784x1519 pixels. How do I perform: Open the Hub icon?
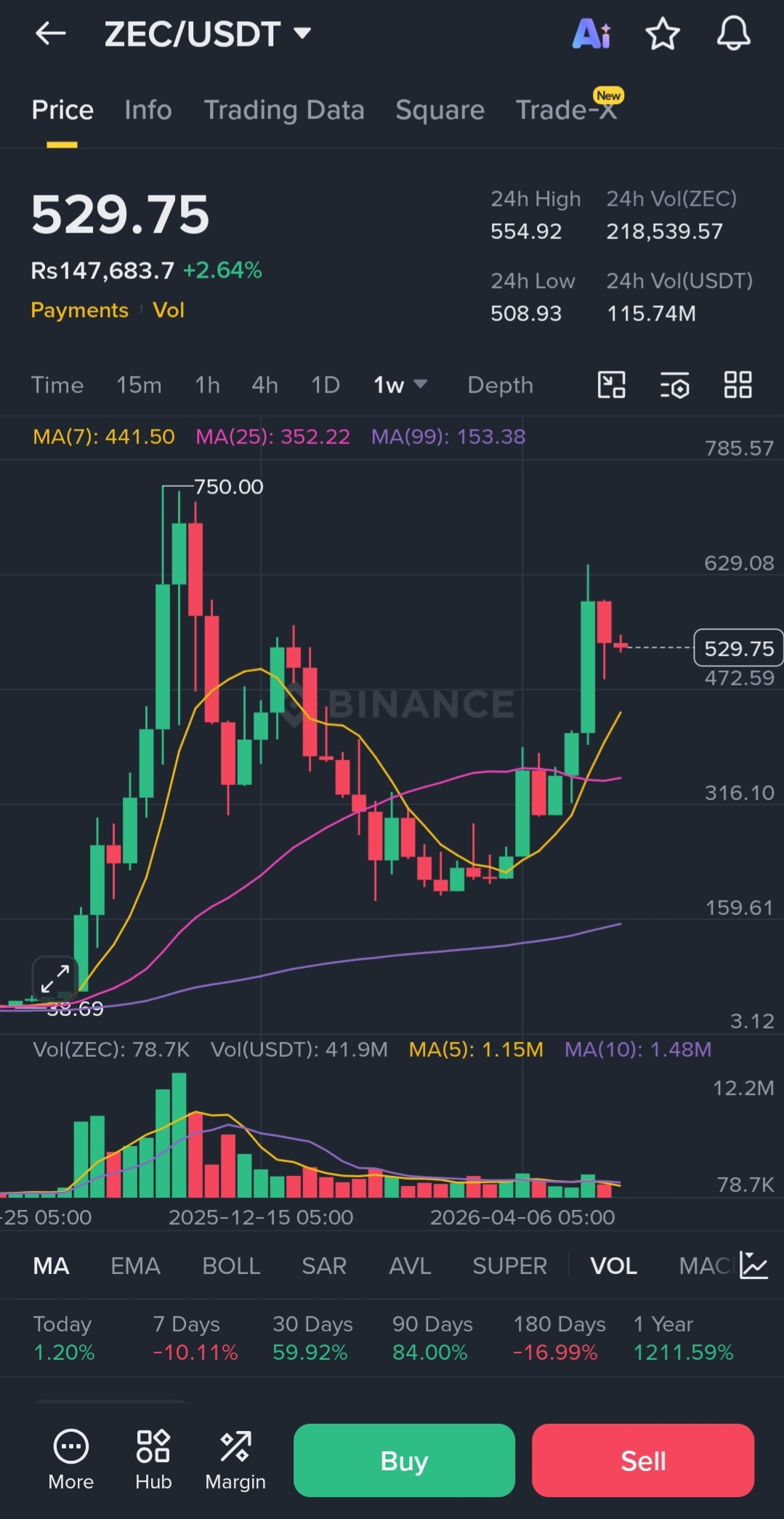point(153,1460)
